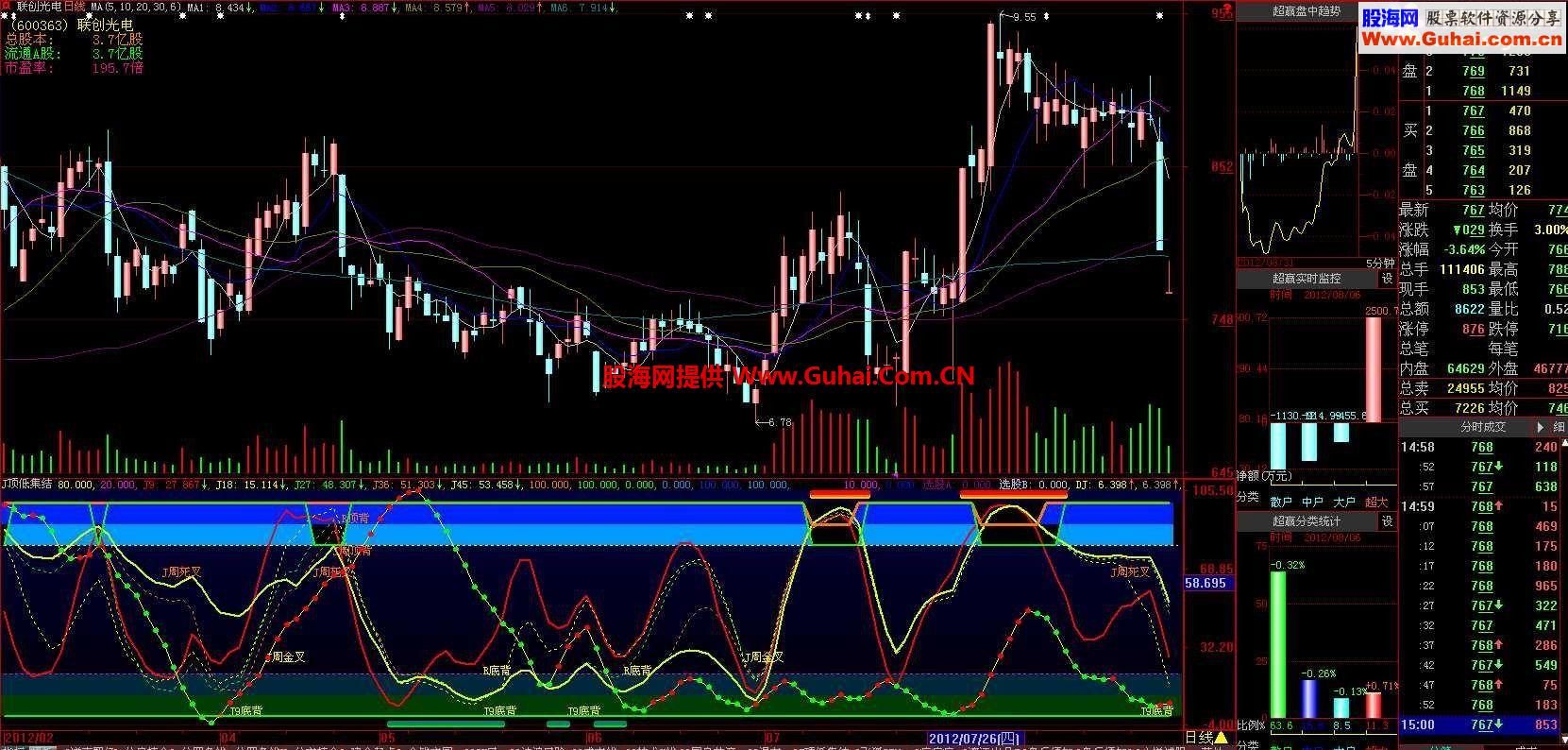Click the 换手 3.00% value

click(1551, 230)
